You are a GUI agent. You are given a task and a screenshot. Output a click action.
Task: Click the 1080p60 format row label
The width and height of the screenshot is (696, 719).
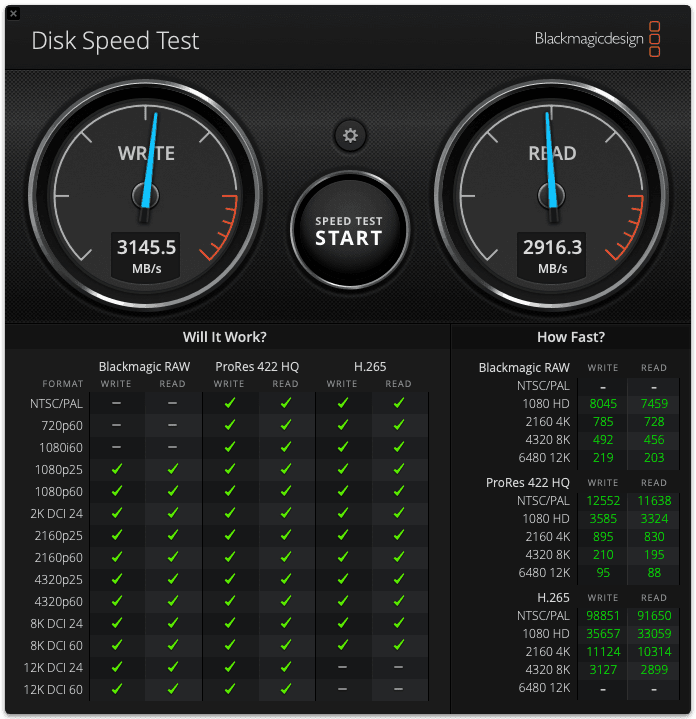pyautogui.click(x=59, y=492)
